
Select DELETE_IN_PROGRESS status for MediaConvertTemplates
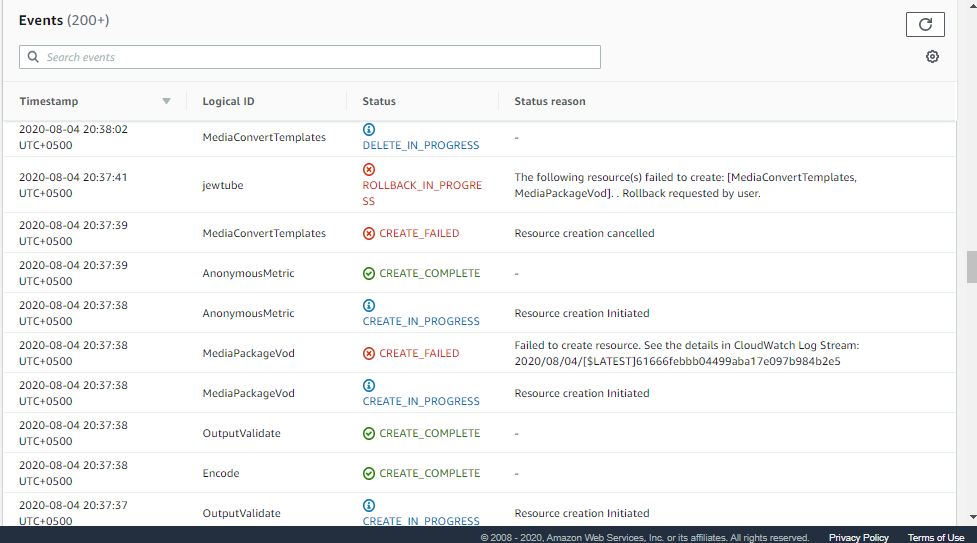coord(421,145)
